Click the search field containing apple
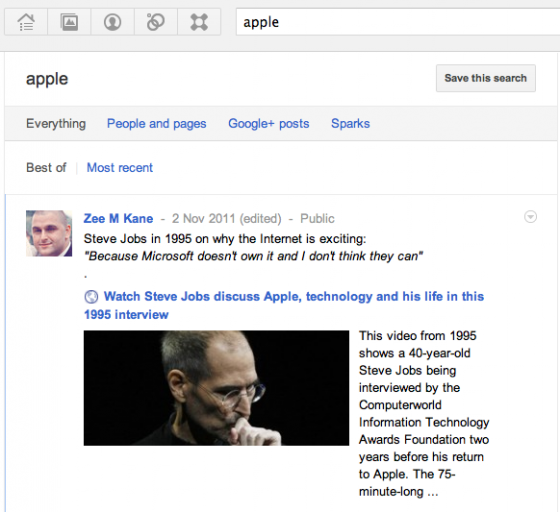Screen dimensions: 560x512 tap(398, 22)
